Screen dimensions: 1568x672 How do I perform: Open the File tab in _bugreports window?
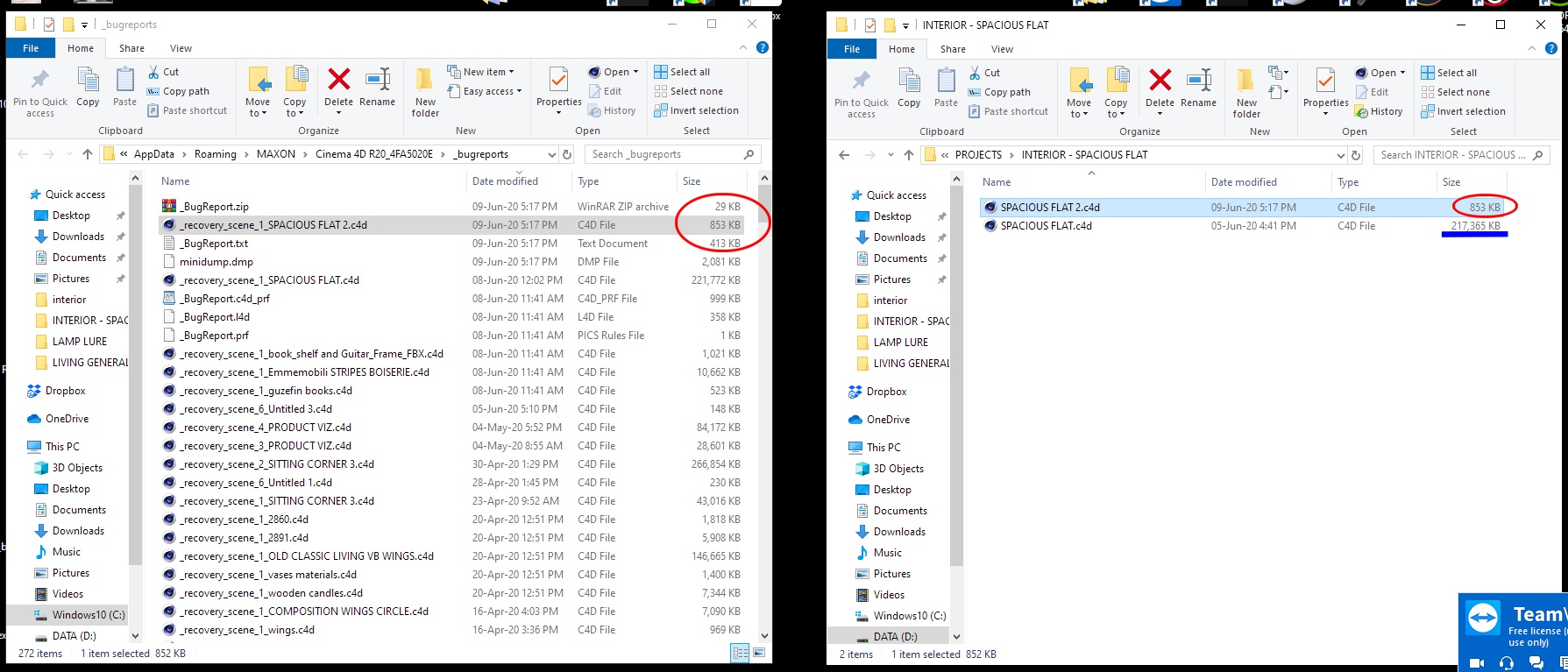point(31,48)
